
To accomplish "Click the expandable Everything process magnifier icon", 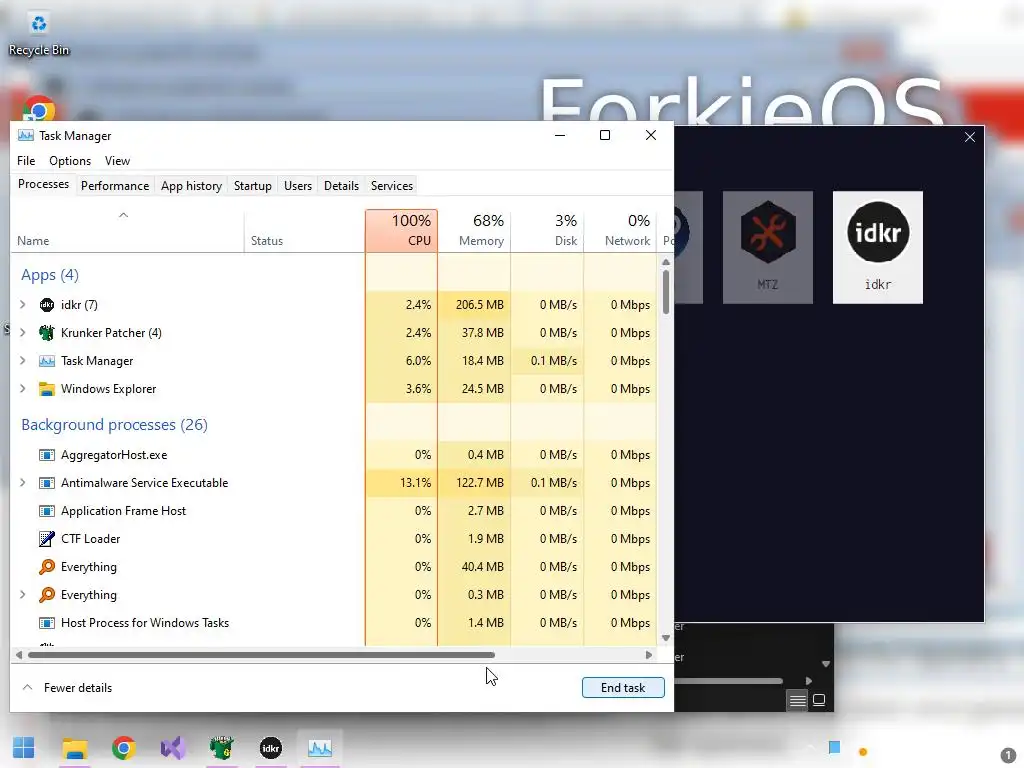I will point(46,595).
